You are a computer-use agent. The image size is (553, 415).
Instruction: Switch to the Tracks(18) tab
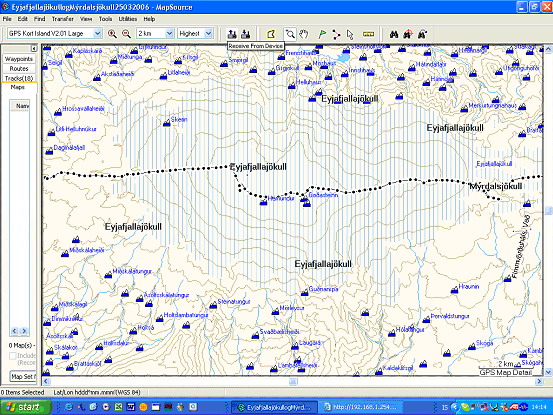[19, 78]
